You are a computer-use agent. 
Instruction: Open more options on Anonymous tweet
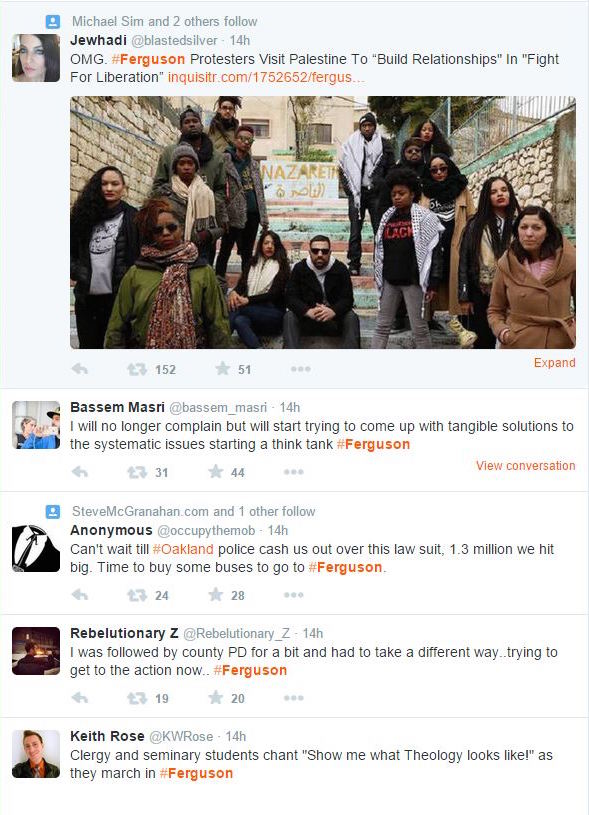(x=294, y=595)
